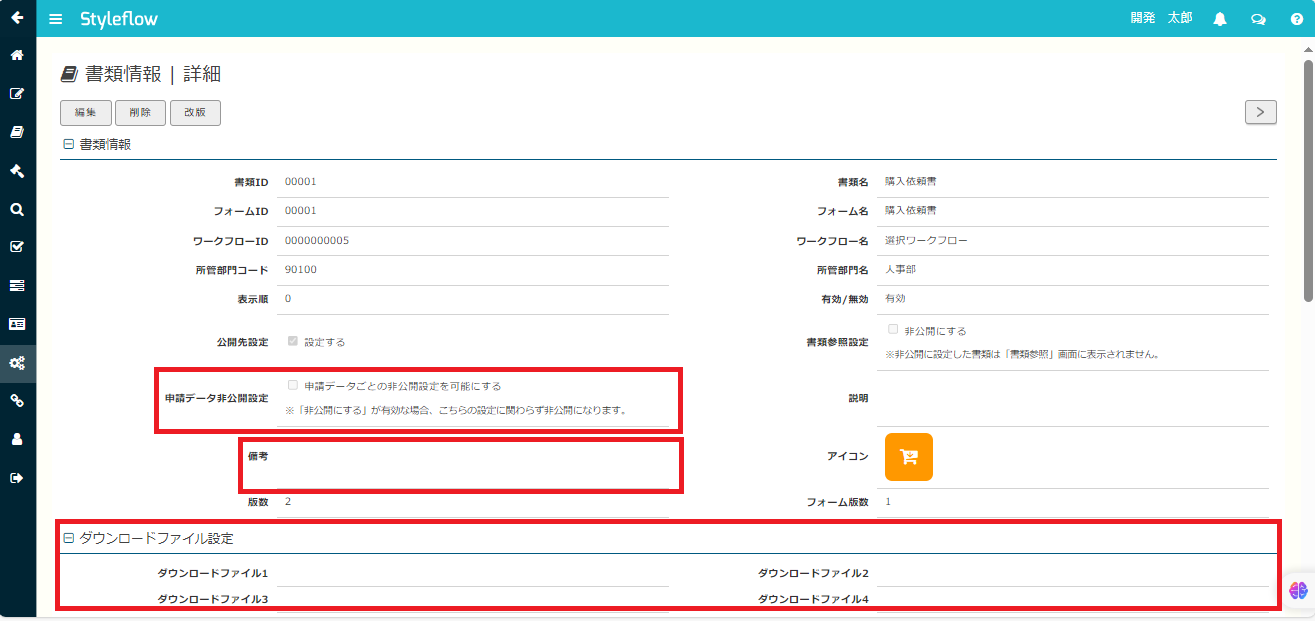Click the stacked list icon in the sidebar

[x=17, y=286]
